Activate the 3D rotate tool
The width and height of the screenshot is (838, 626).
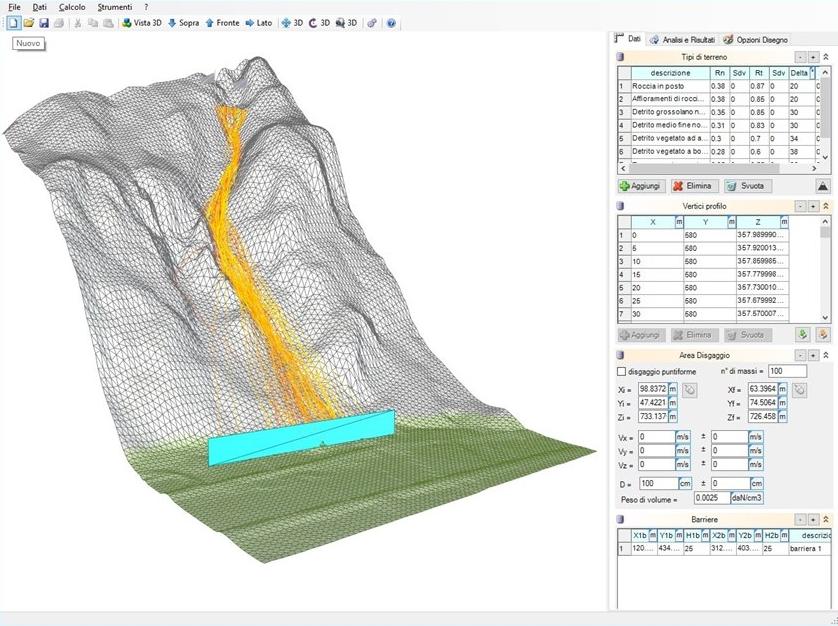click(319, 23)
